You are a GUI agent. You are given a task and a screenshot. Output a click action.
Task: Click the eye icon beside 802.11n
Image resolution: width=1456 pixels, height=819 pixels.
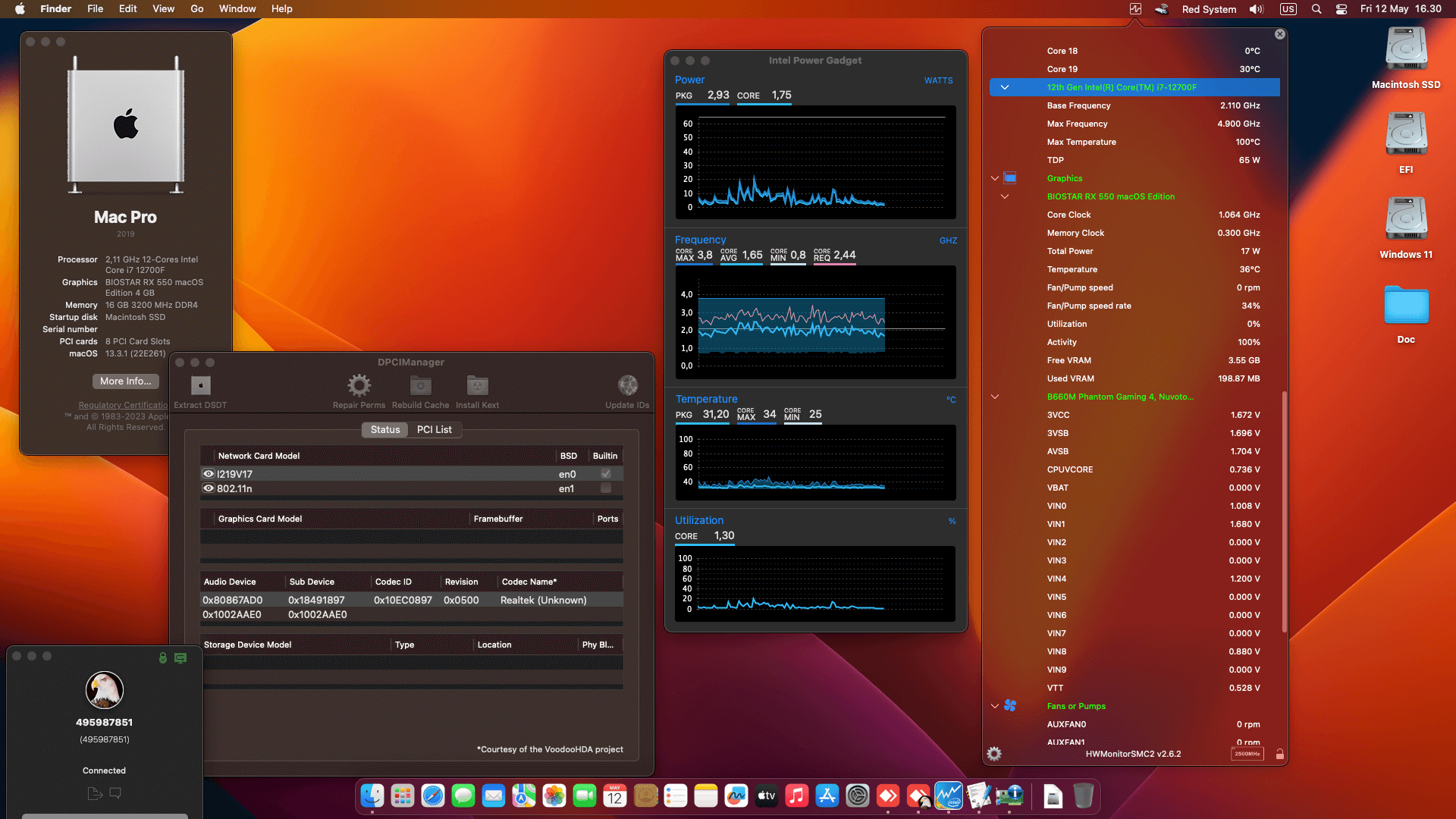[209, 488]
